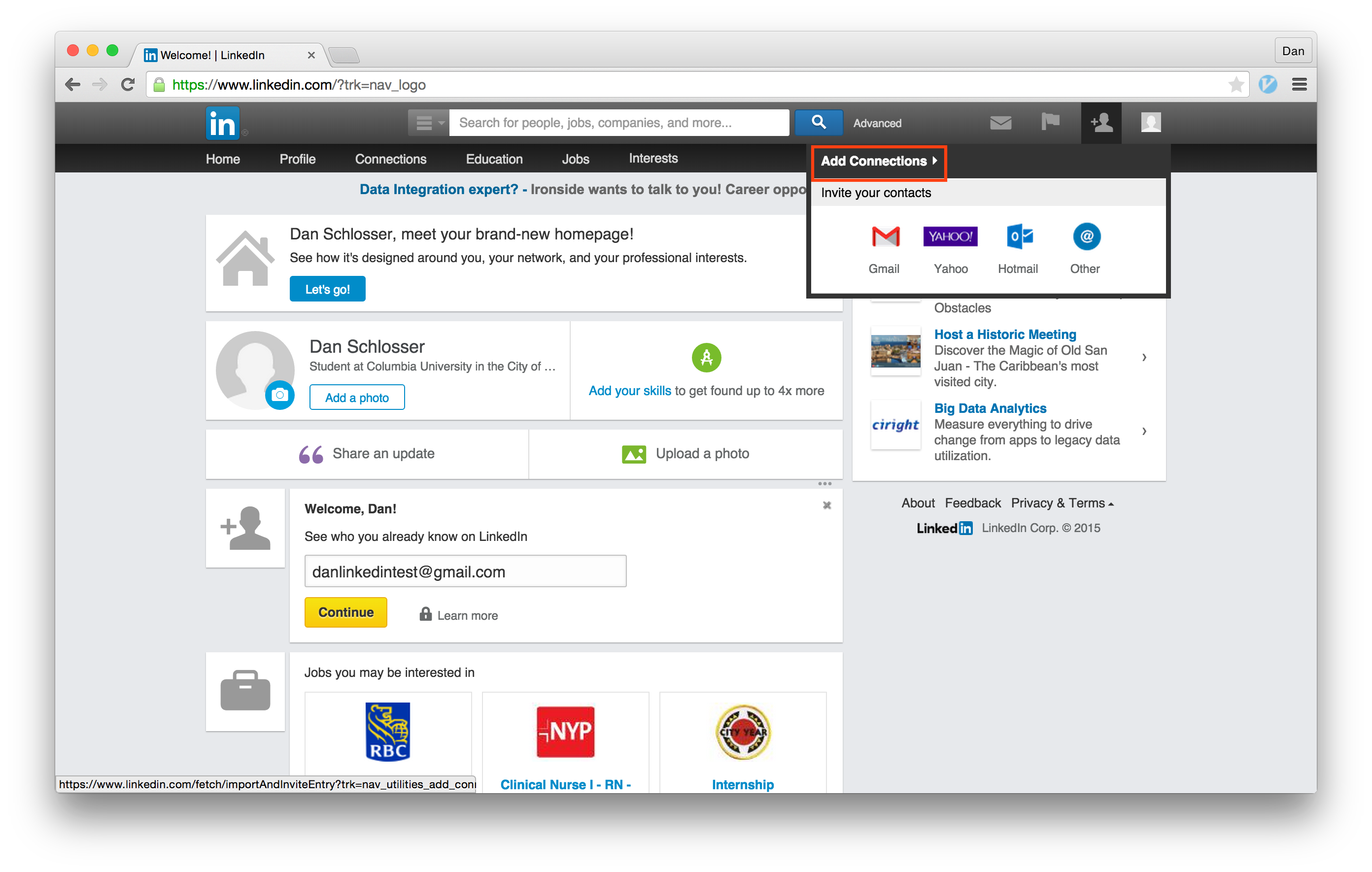
Task: Click the email address input field
Action: pos(465,571)
